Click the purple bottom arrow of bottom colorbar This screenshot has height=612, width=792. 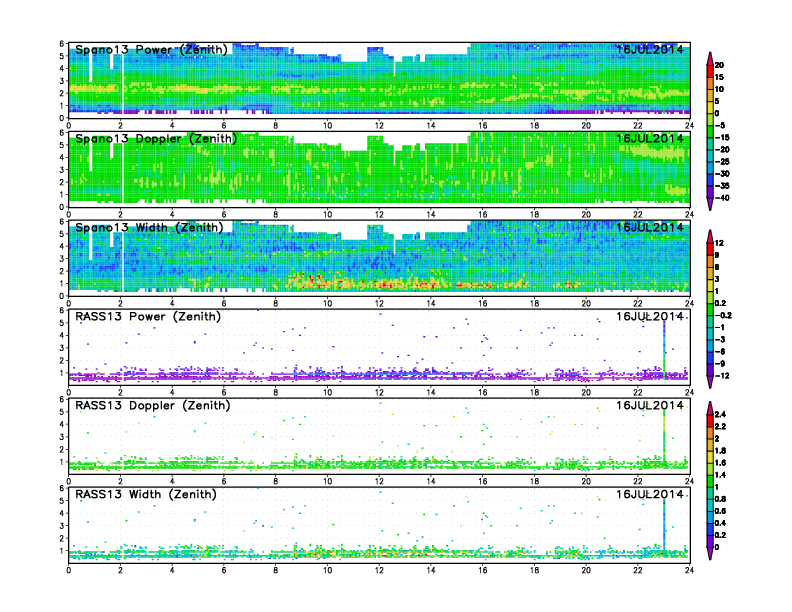click(710, 553)
